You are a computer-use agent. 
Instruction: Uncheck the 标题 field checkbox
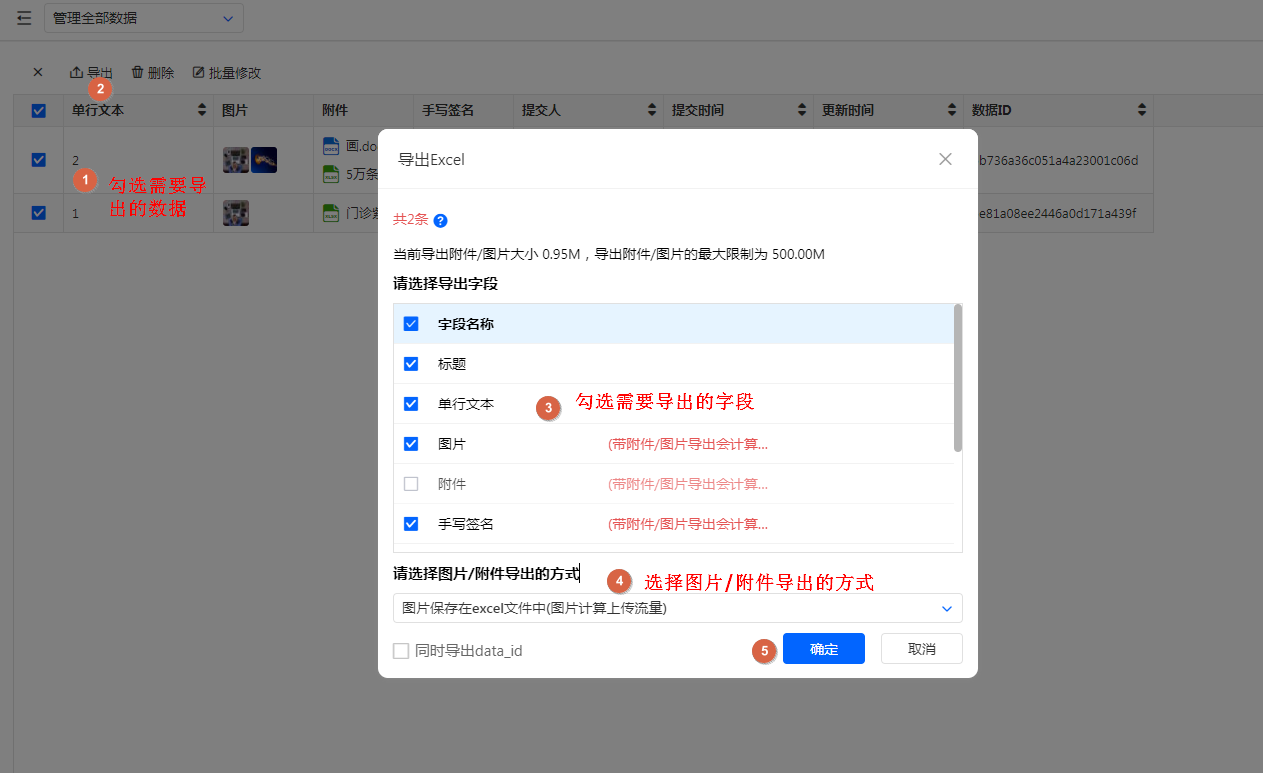[411, 364]
